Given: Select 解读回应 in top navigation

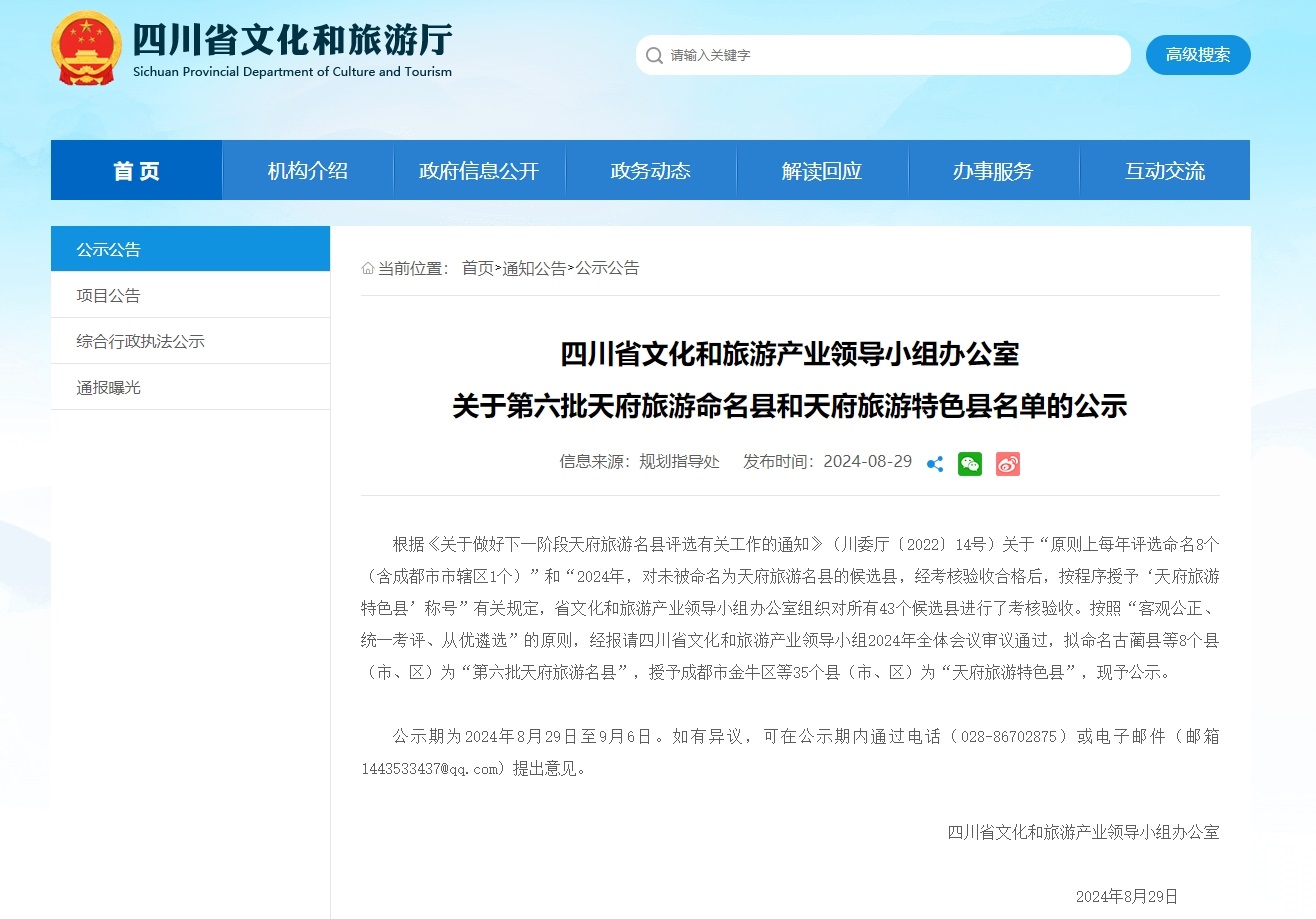Looking at the screenshot, I should tap(821, 170).
